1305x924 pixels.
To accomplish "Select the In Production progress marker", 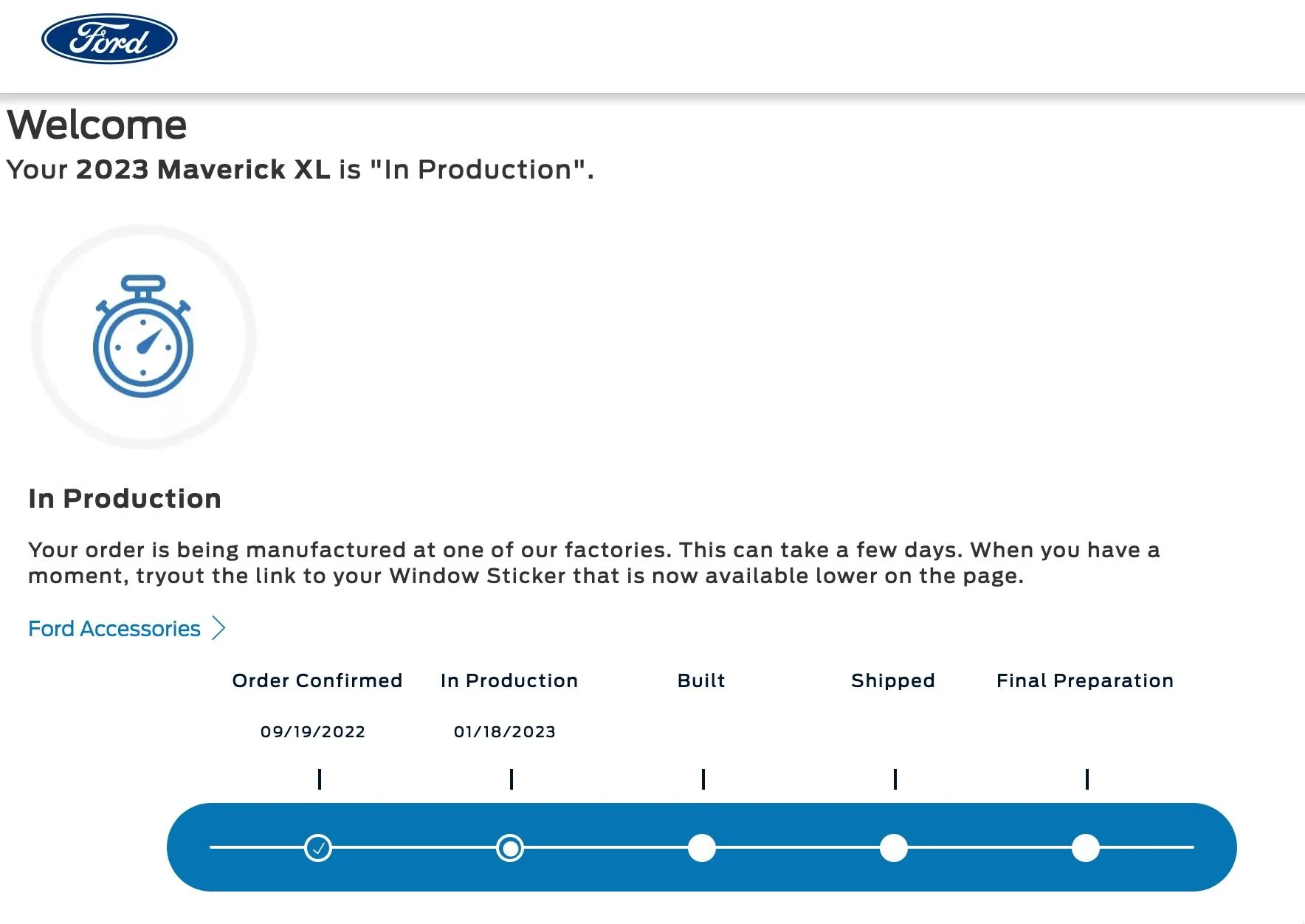I will tap(510, 848).
